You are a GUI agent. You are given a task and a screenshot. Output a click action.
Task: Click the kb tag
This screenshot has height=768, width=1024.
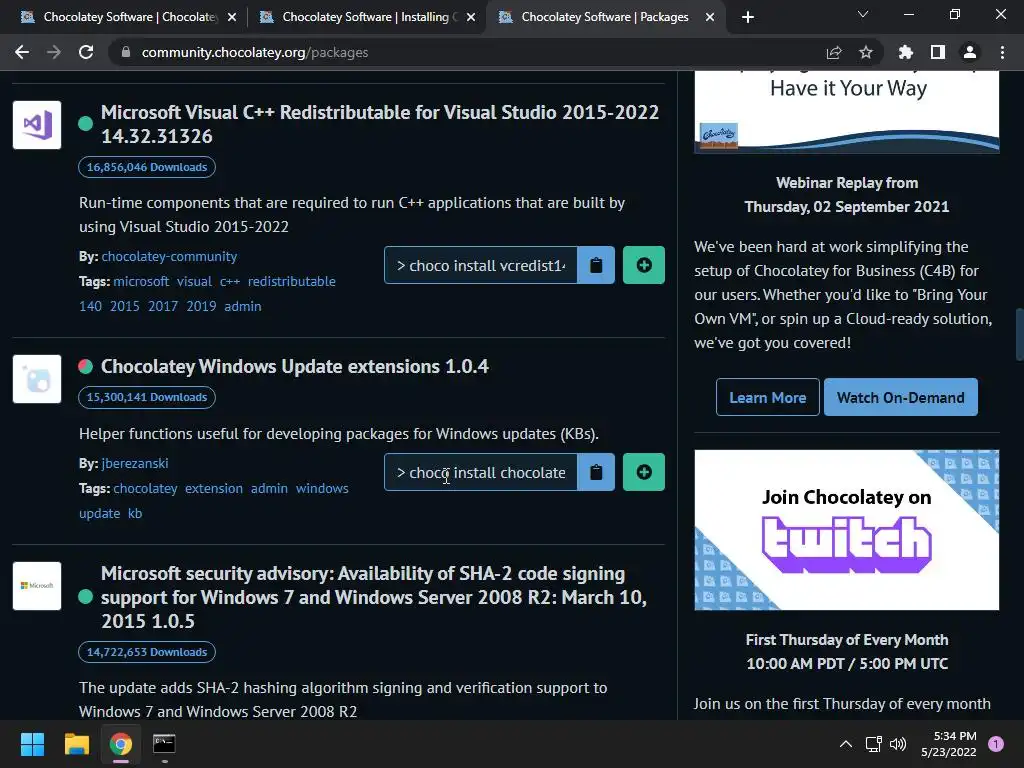click(x=135, y=513)
